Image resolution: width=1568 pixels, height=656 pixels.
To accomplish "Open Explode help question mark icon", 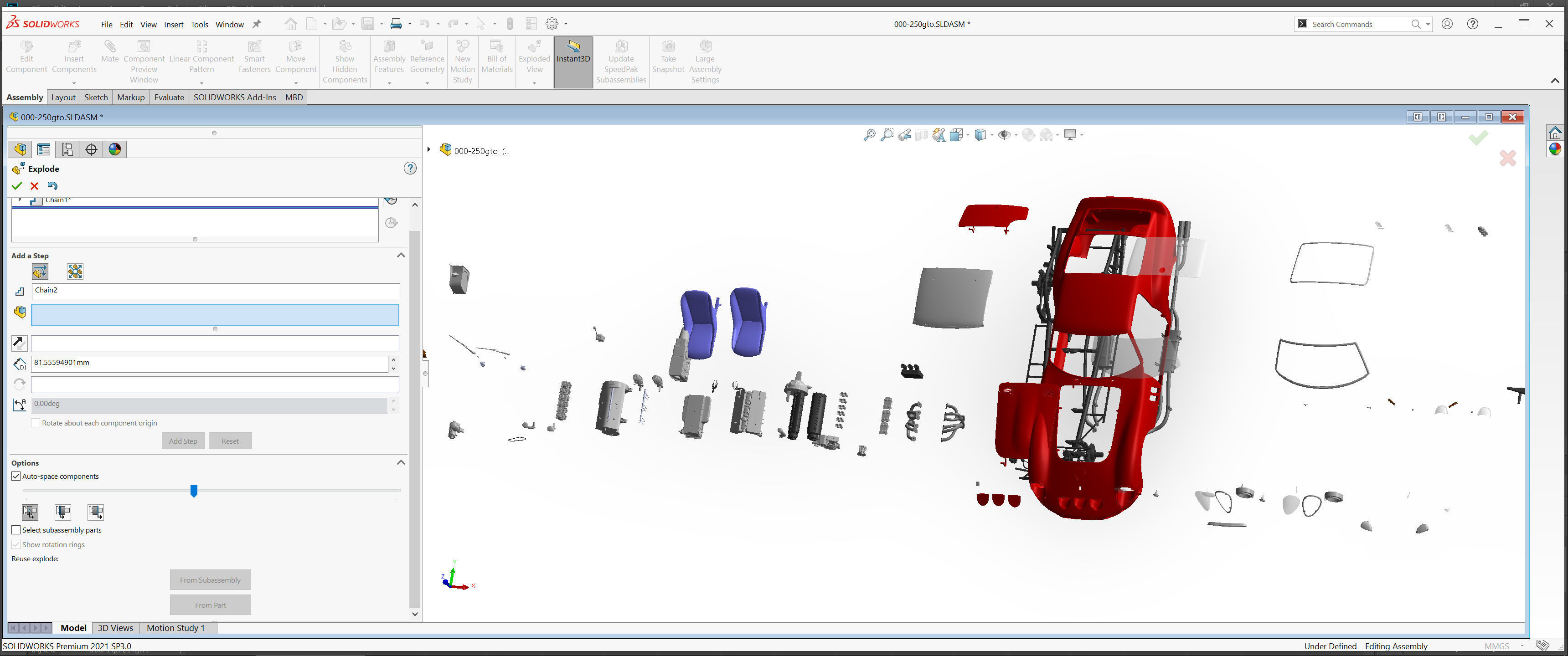I will [x=410, y=169].
